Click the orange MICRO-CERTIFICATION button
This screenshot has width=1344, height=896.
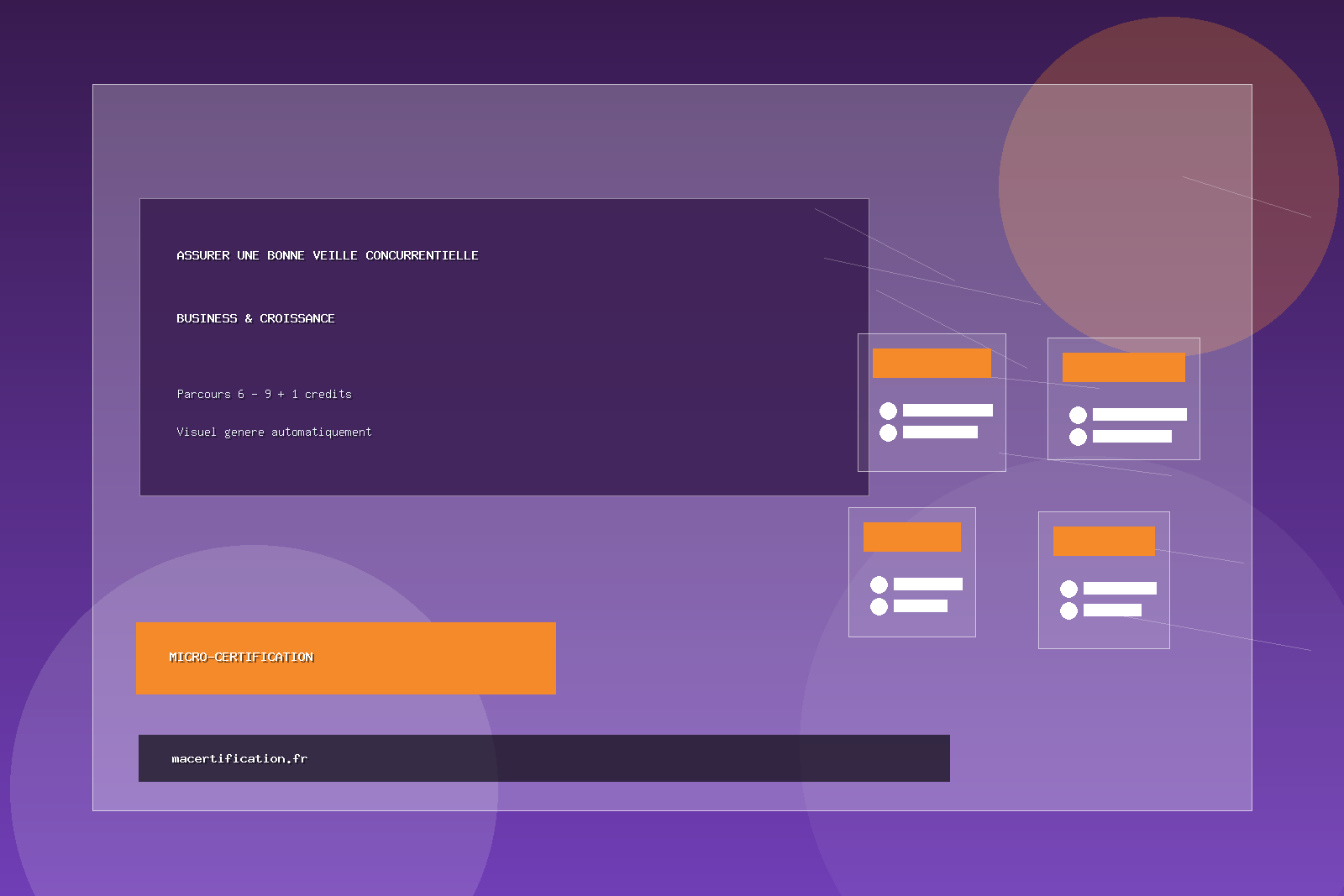[345, 658]
